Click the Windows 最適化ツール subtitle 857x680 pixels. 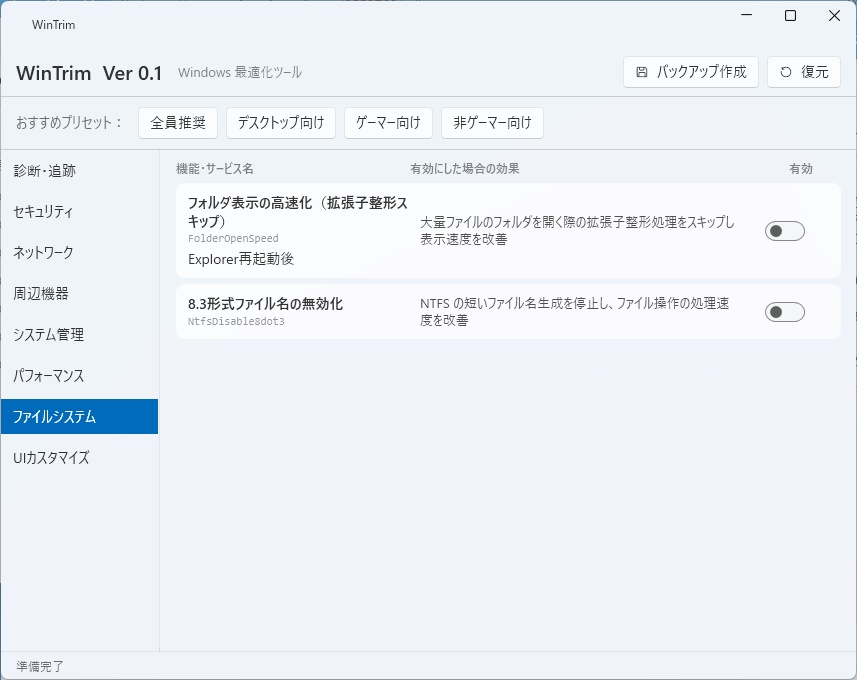tap(240, 72)
